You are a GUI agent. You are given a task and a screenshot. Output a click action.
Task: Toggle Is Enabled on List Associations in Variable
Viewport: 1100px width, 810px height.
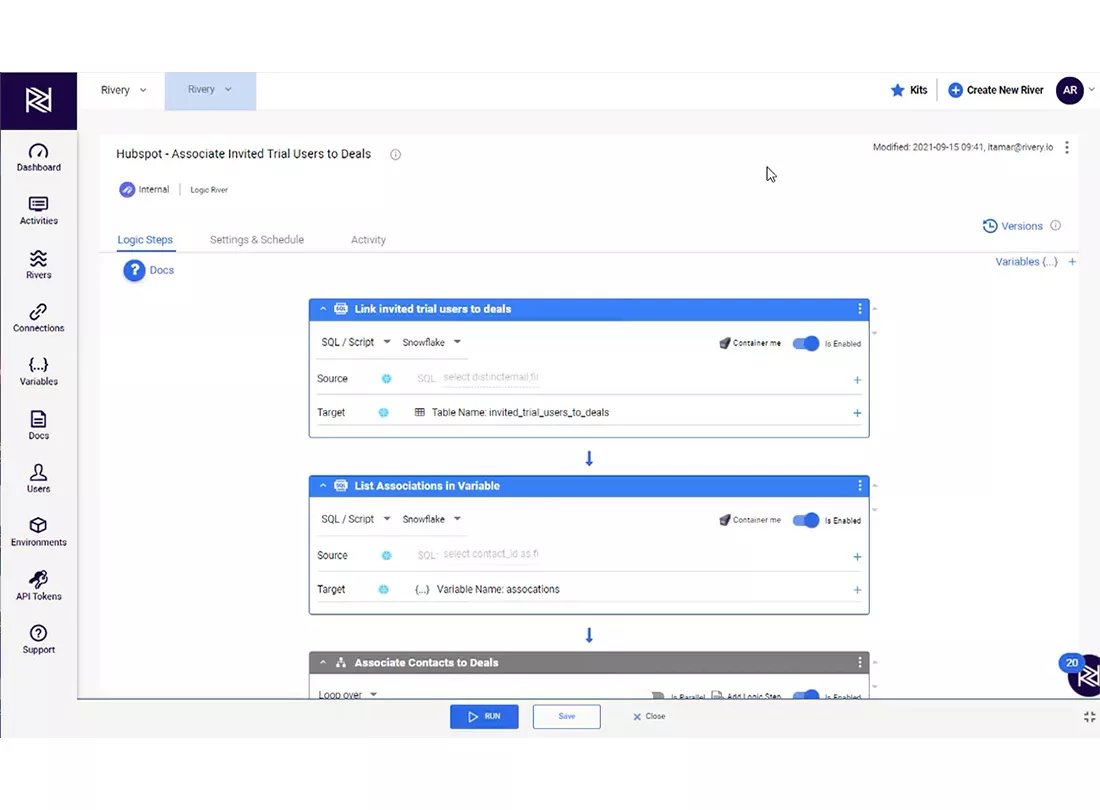click(805, 520)
